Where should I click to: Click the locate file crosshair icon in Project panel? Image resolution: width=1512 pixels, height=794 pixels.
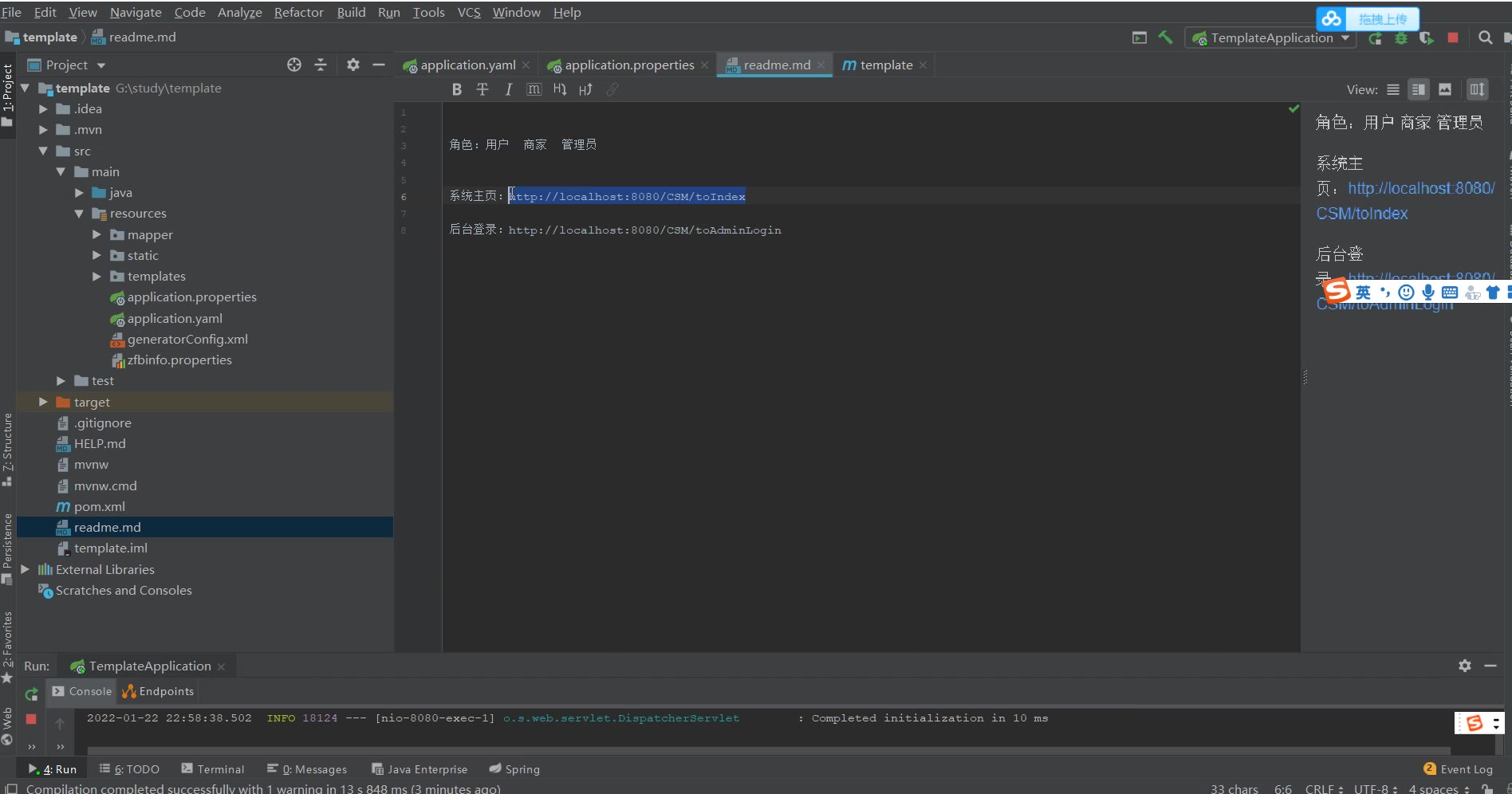click(x=294, y=65)
